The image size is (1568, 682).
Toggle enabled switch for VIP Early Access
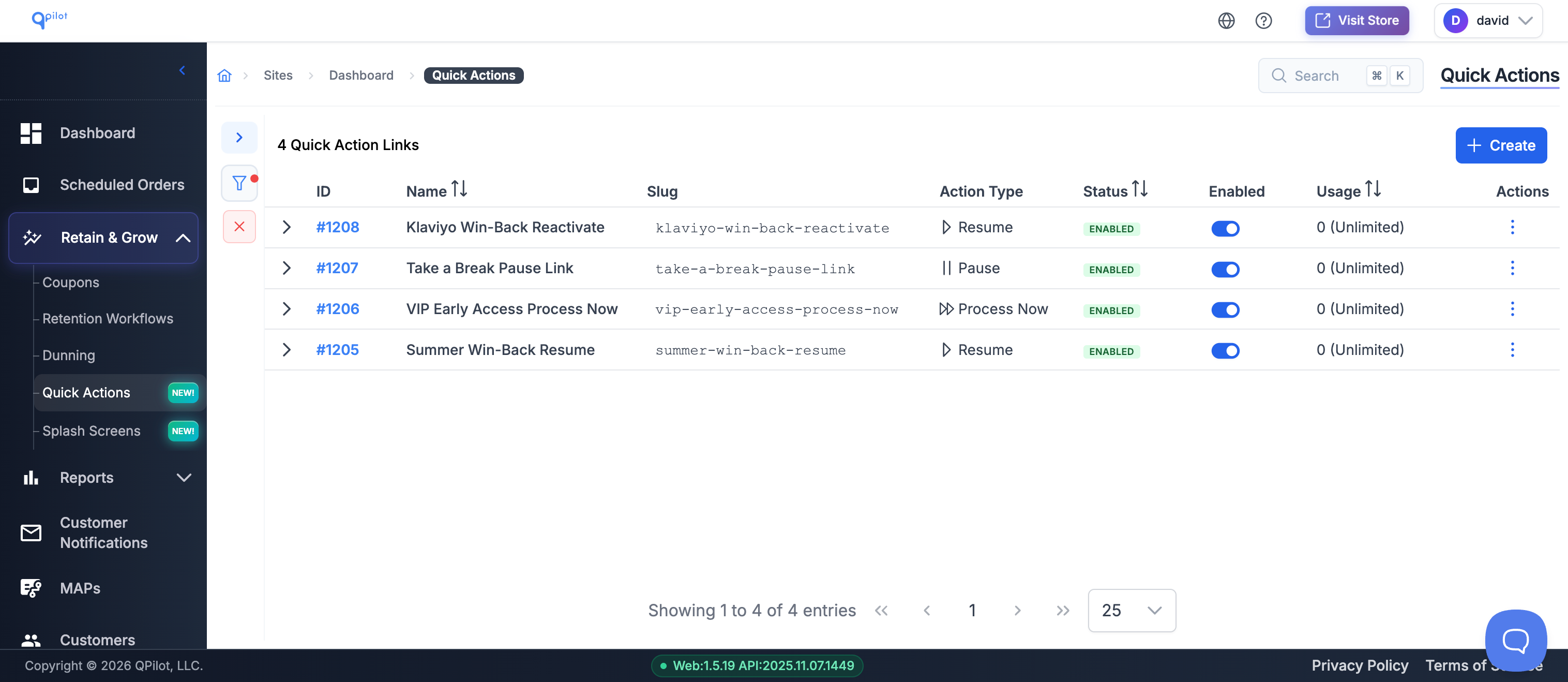tap(1225, 310)
